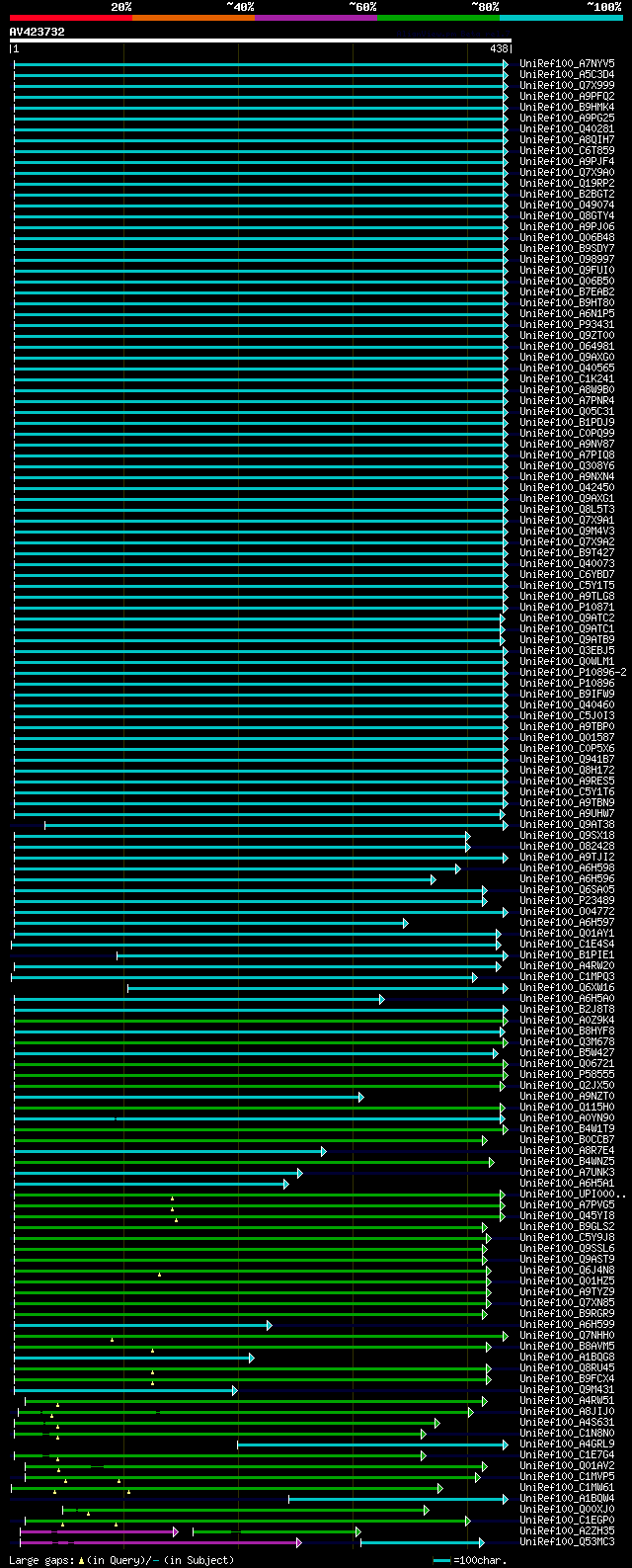Select label UniRef100_B9SDY7
Image resolution: width=632 pixels, height=1568 pixels.
(x=567, y=248)
